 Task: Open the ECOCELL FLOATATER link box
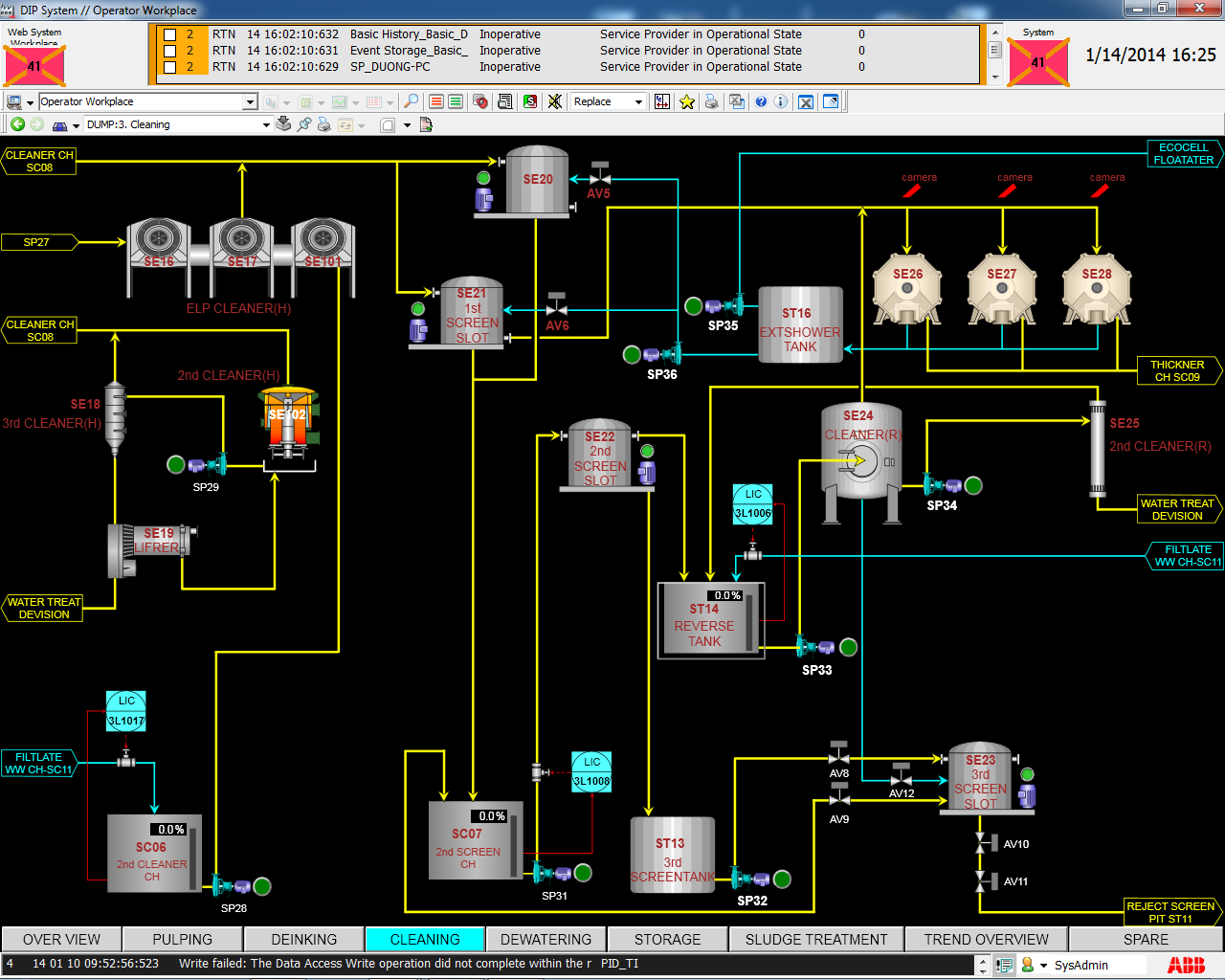(x=1183, y=154)
